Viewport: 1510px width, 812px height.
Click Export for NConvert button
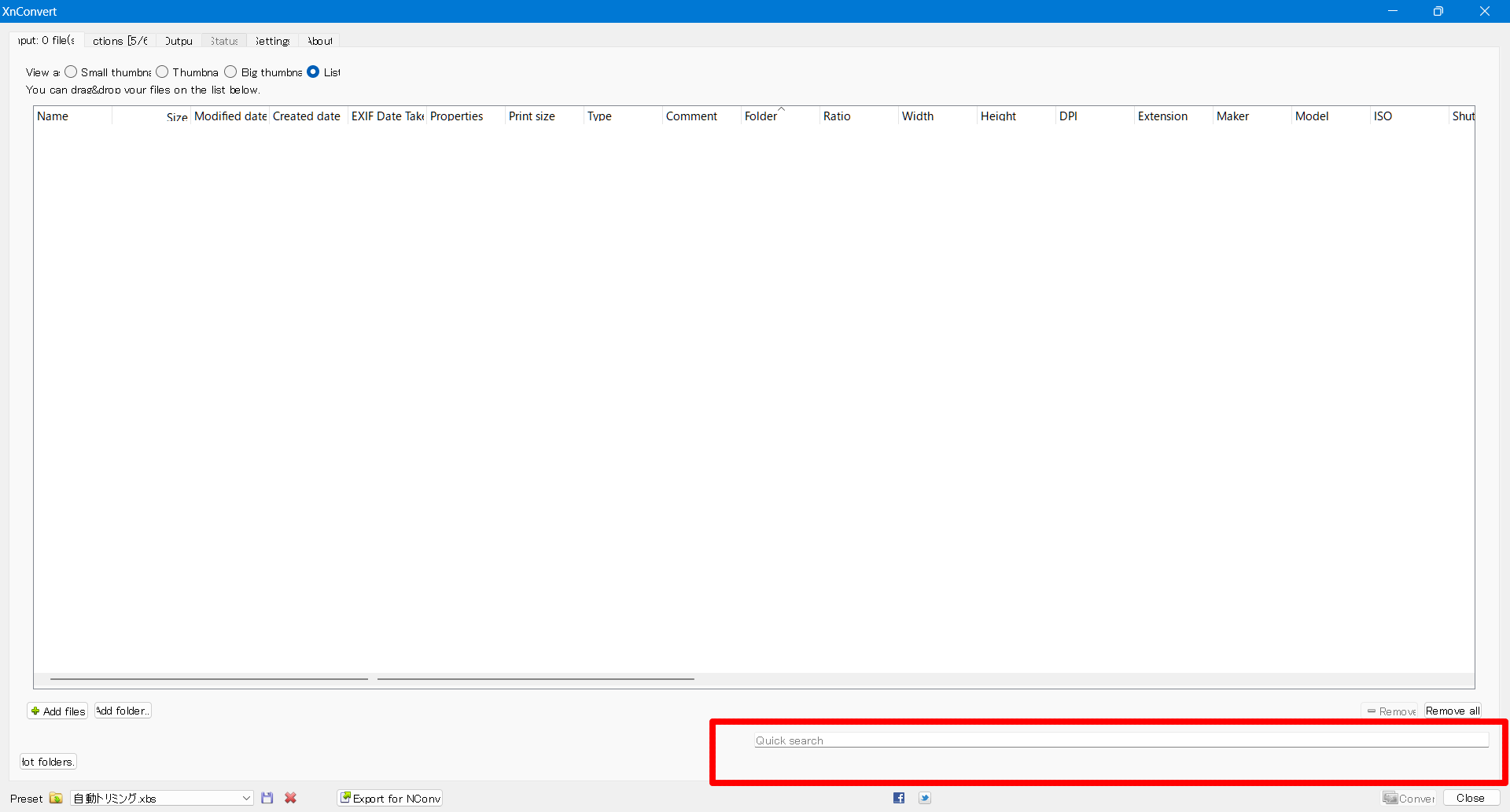click(390, 798)
